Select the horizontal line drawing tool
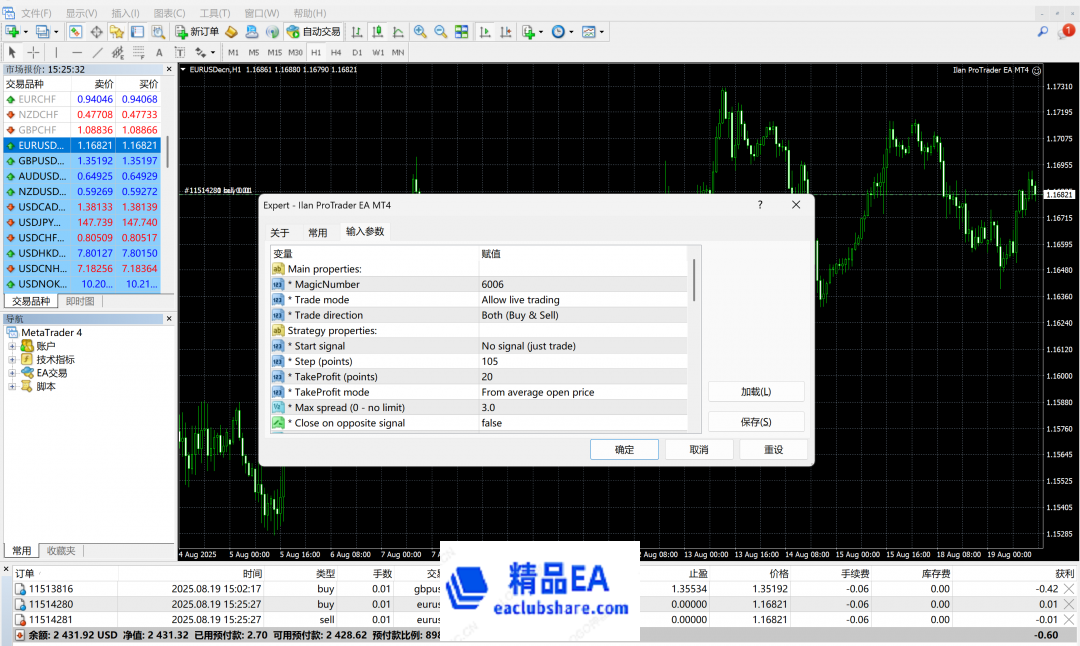 77,52
